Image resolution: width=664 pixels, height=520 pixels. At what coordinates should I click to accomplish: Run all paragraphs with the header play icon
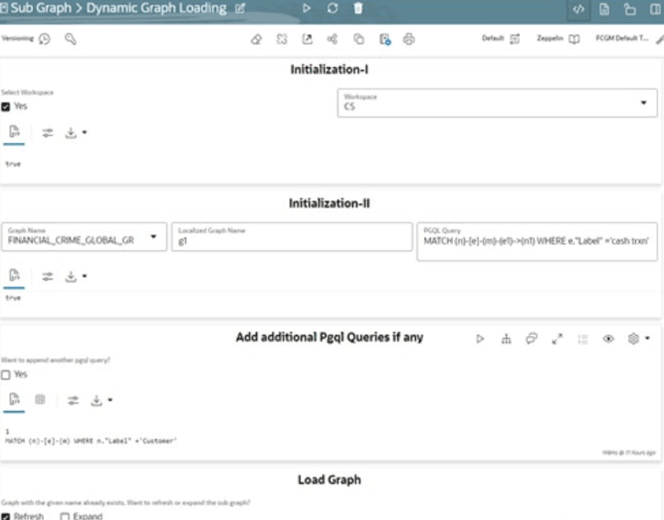tap(307, 8)
